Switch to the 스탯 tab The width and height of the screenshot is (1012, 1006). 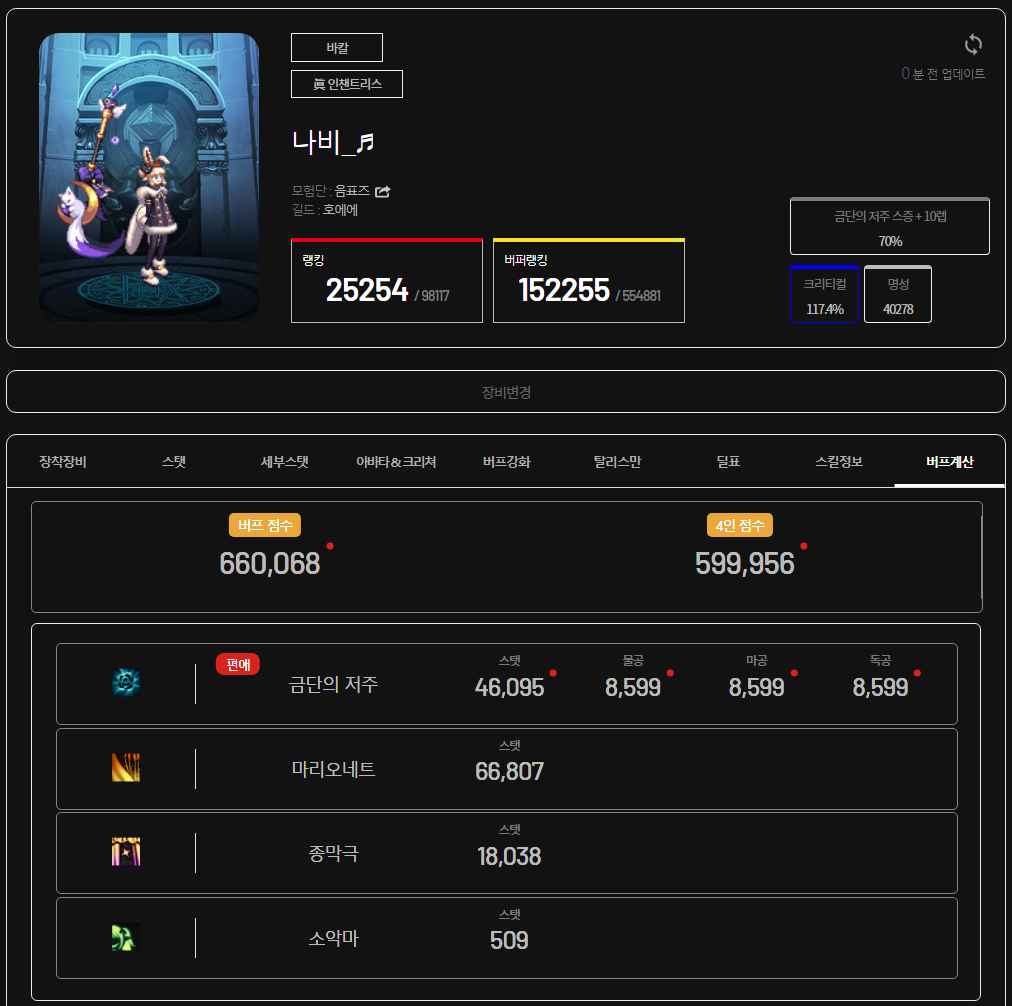point(174,461)
